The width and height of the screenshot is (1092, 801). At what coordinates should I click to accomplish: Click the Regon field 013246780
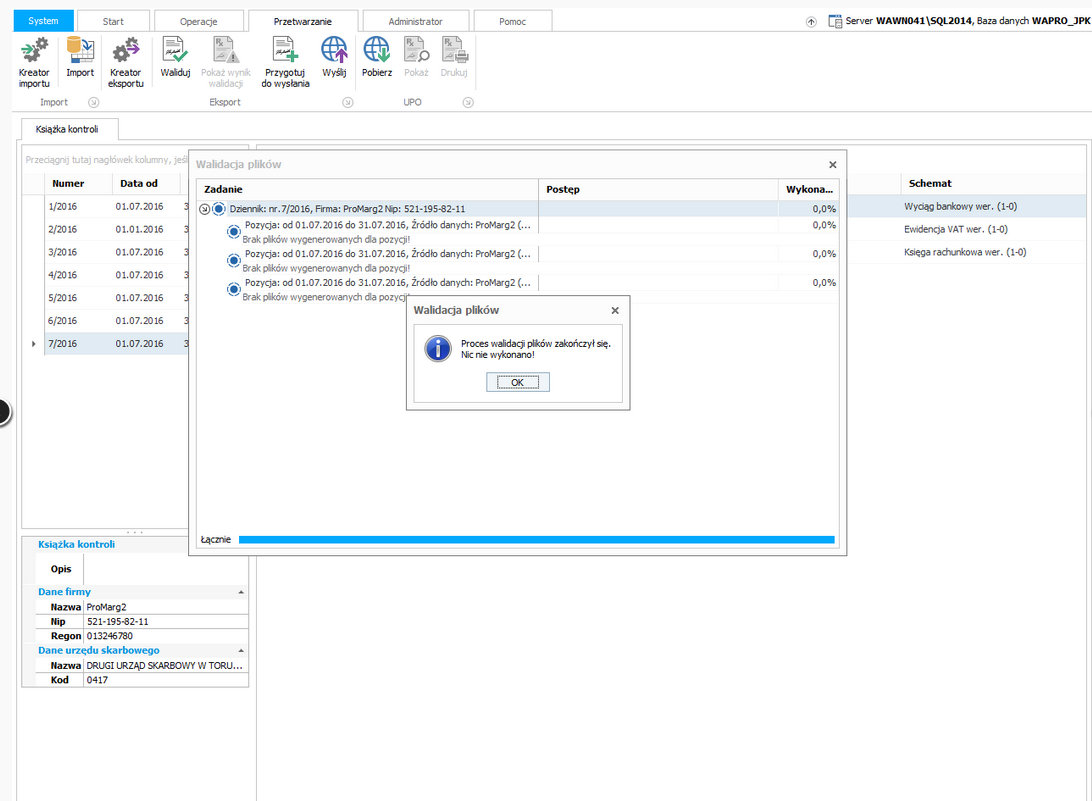(x=166, y=636)
